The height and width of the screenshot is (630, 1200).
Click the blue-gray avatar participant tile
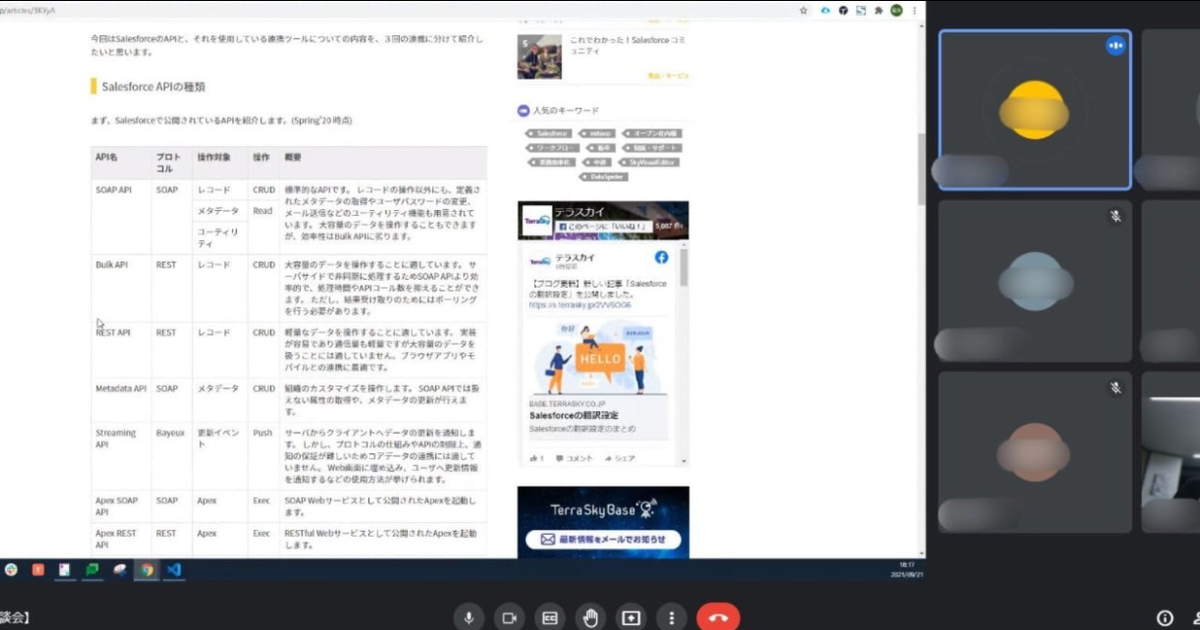pyautogui.click(x=1035, y=281)
